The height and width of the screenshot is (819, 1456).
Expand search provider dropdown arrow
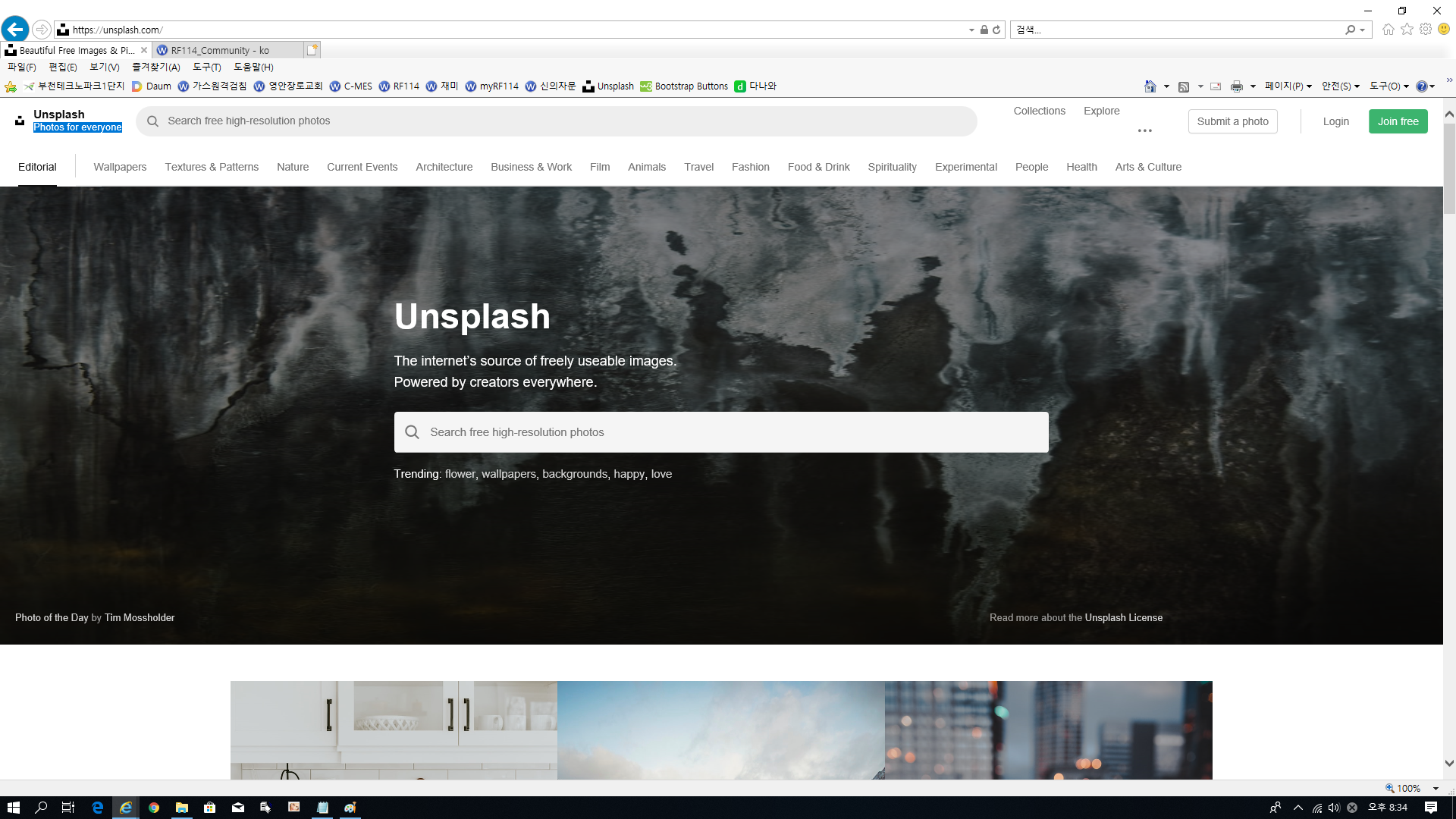1363,30
